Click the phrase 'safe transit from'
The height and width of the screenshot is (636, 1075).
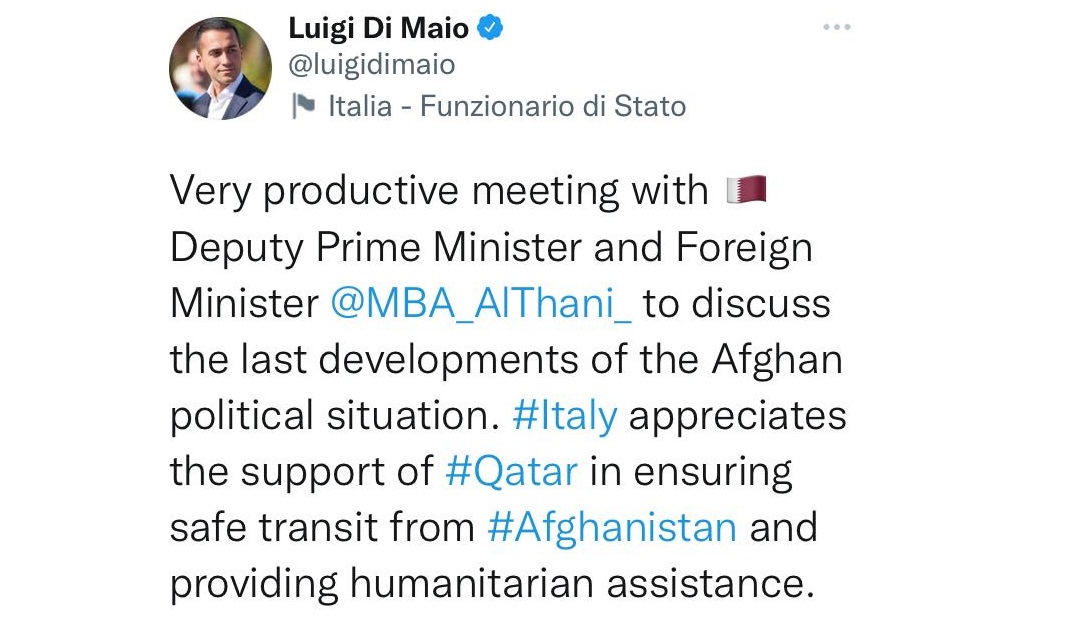coord(323,527)
